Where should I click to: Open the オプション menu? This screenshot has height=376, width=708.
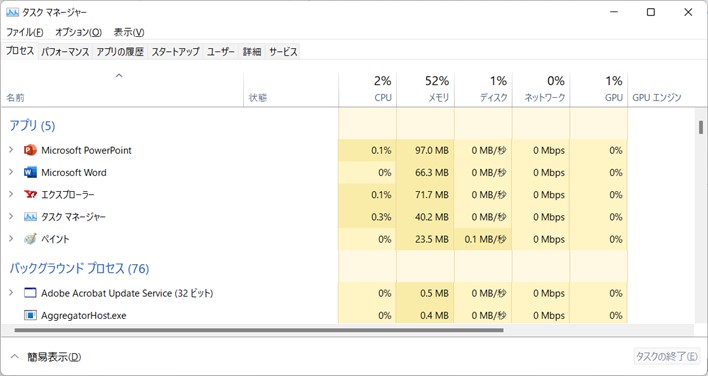(78, 32)
